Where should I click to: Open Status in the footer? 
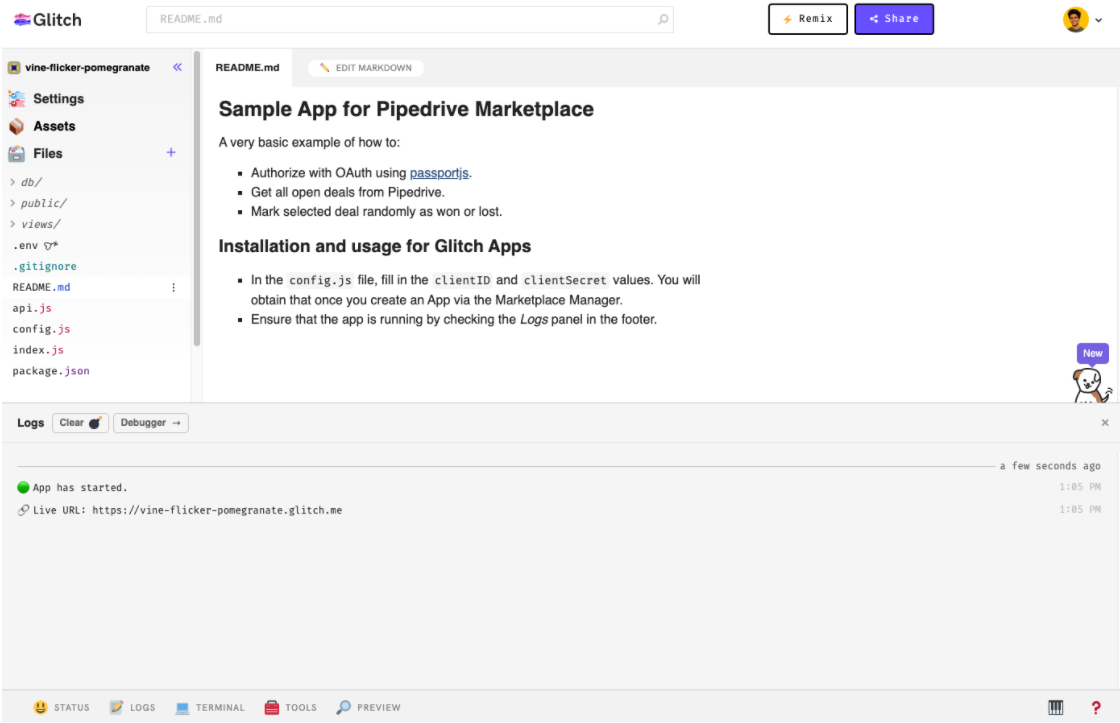tap(61, 707)
